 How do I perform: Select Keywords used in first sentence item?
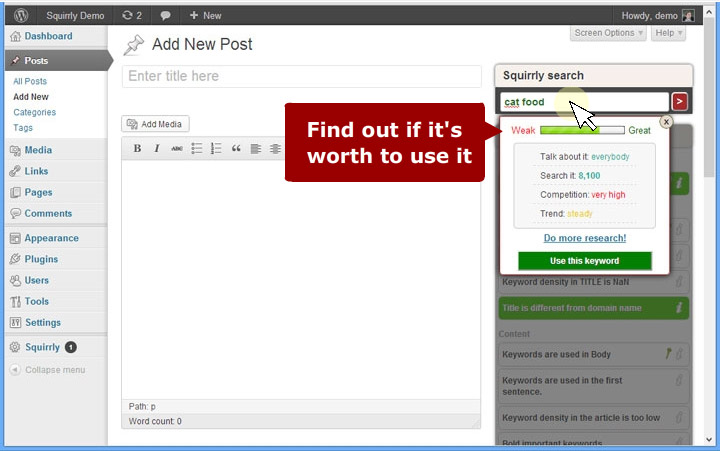click(593, 386)
